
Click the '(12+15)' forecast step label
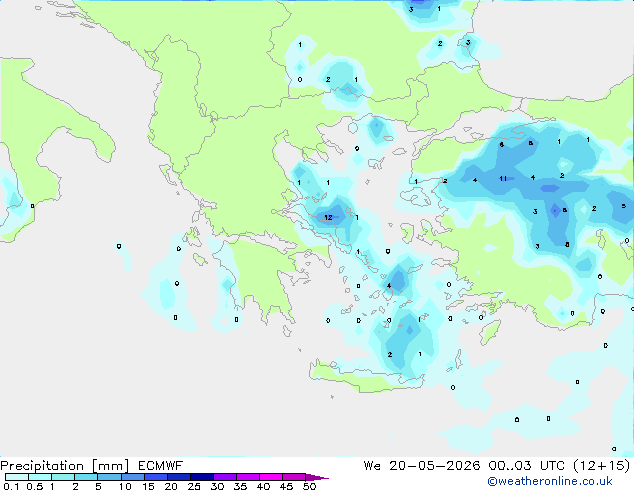602,466
